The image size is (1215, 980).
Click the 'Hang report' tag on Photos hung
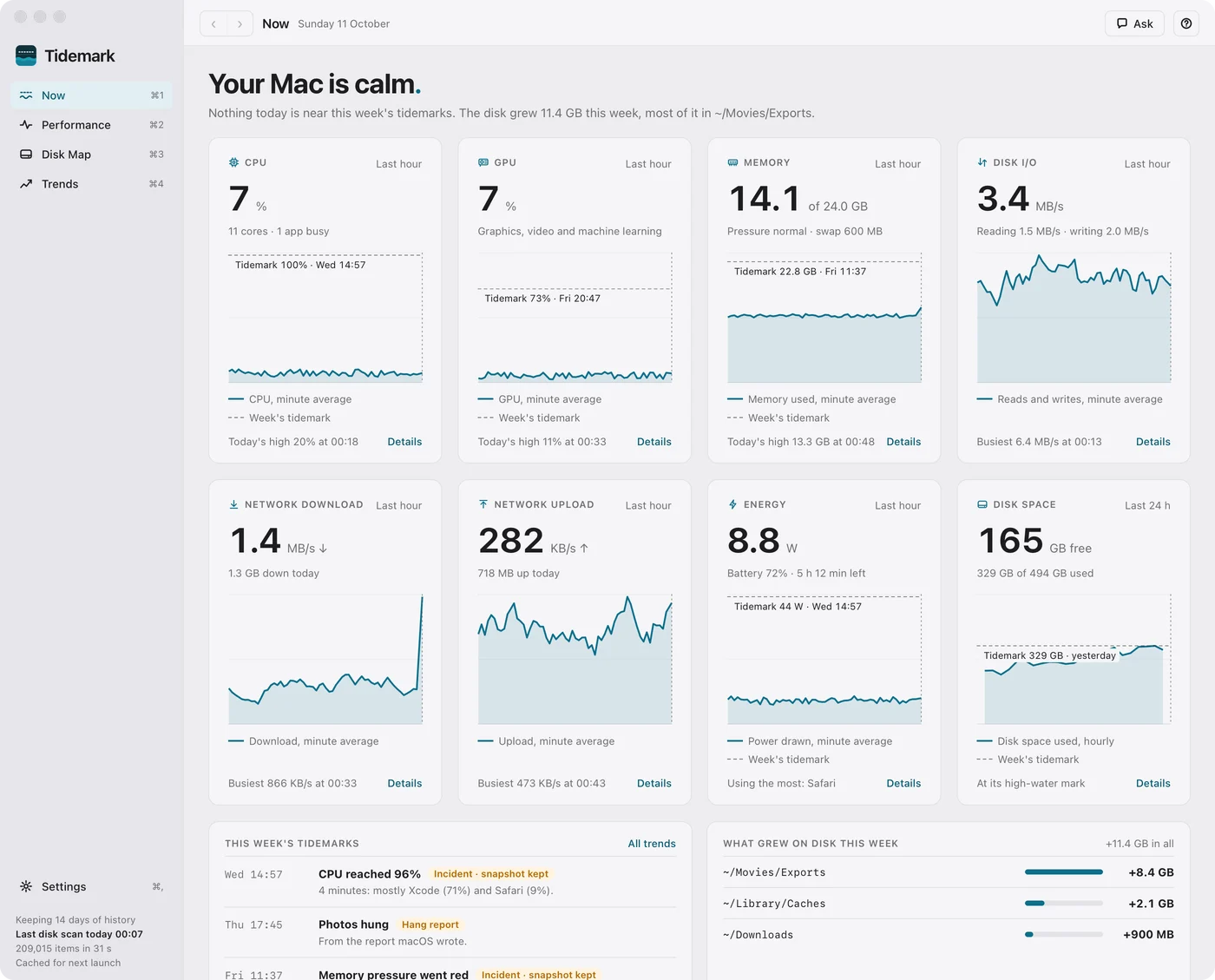(430, 924)
